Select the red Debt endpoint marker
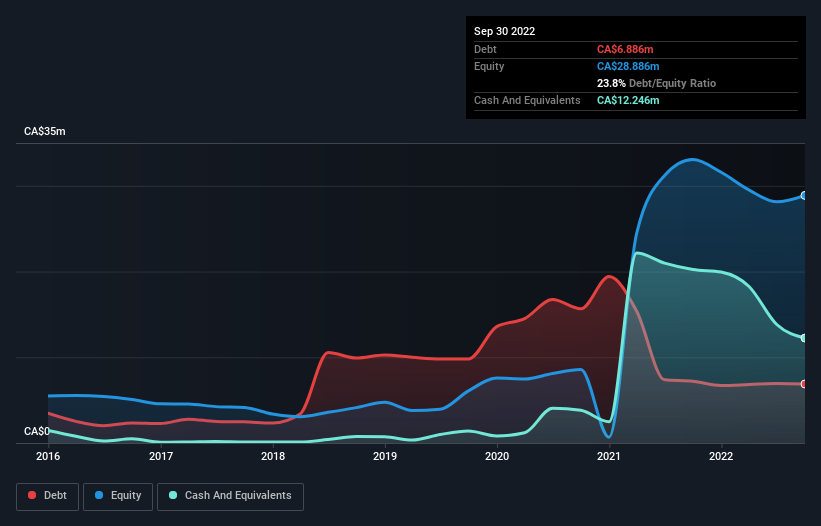 [x=804, y=384]
